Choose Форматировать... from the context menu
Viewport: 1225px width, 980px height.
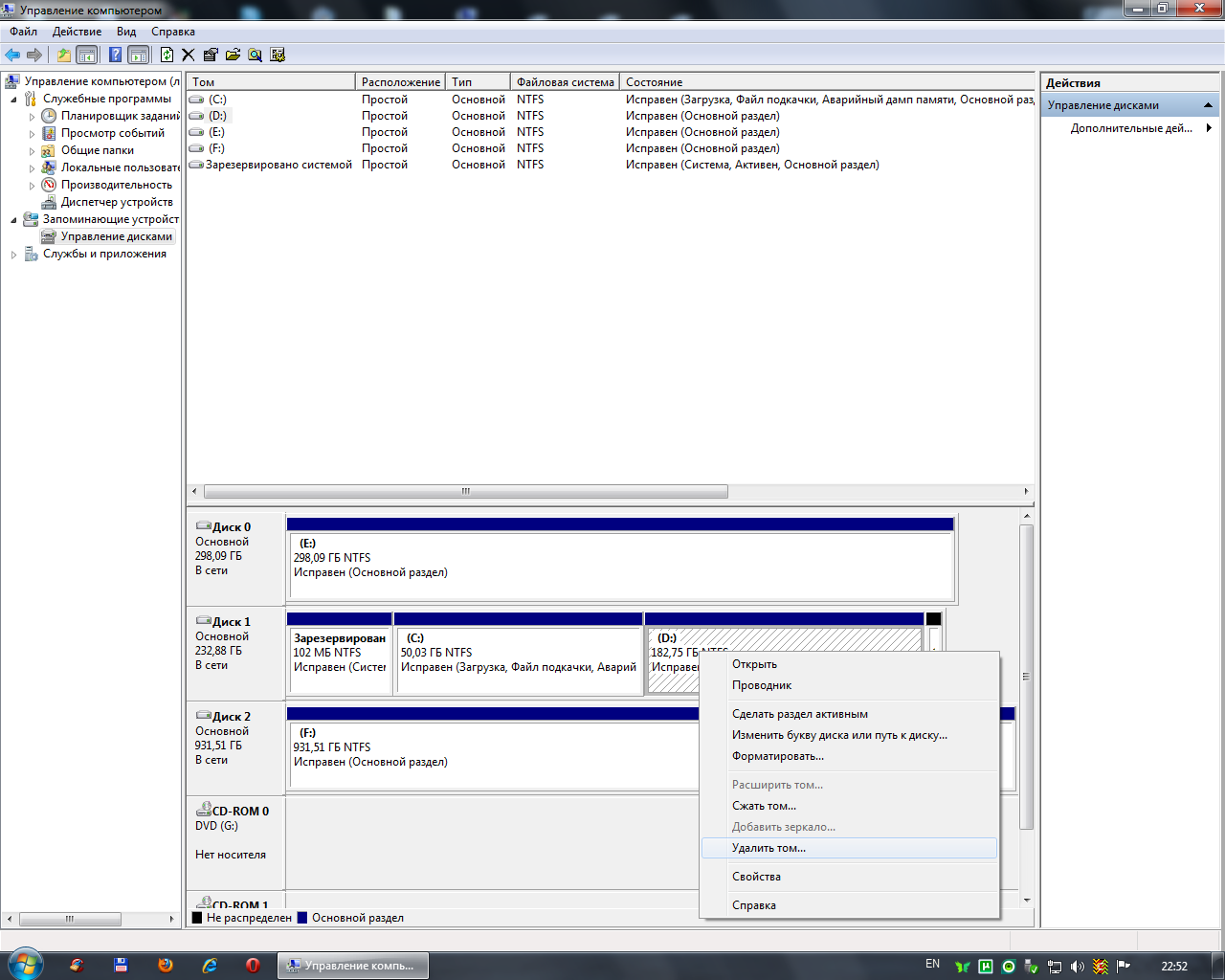[x=850, y=756]
